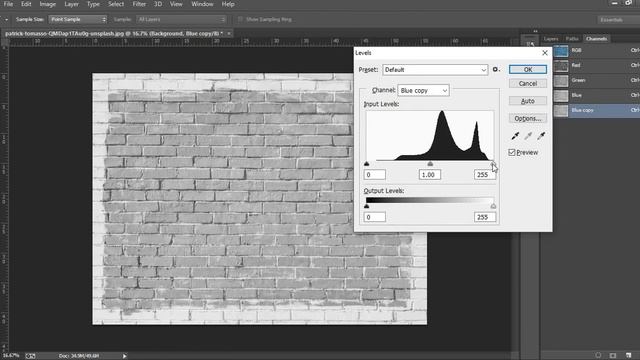Screen dimensions: 640x360
Task: Click the output white level slider
Action: click(x=493, y=206)
